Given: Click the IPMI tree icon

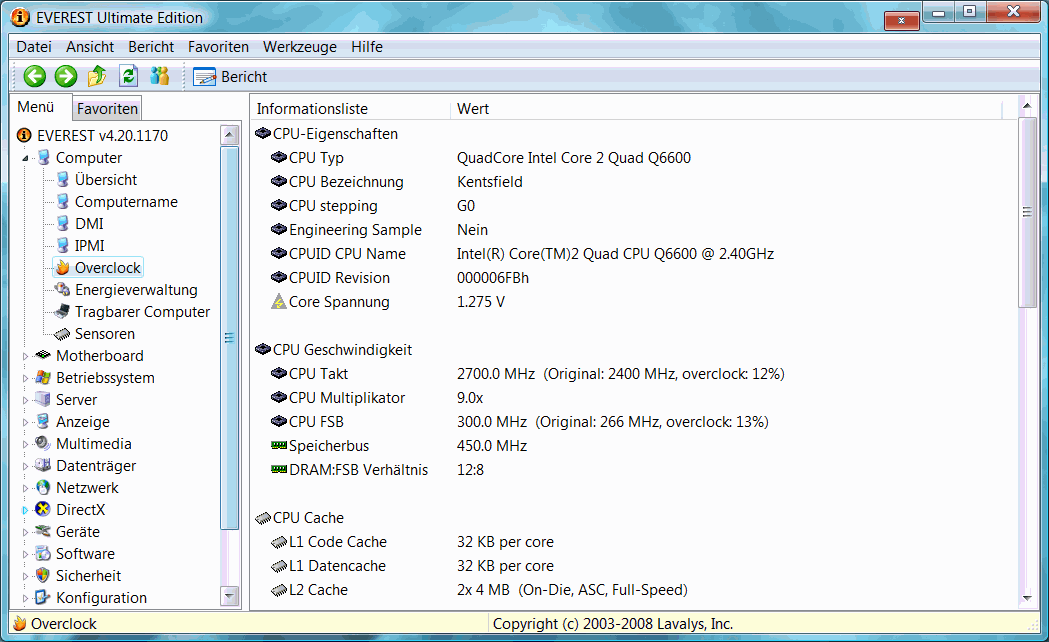Looking at the screenshot, I should (x=62, y=245).
